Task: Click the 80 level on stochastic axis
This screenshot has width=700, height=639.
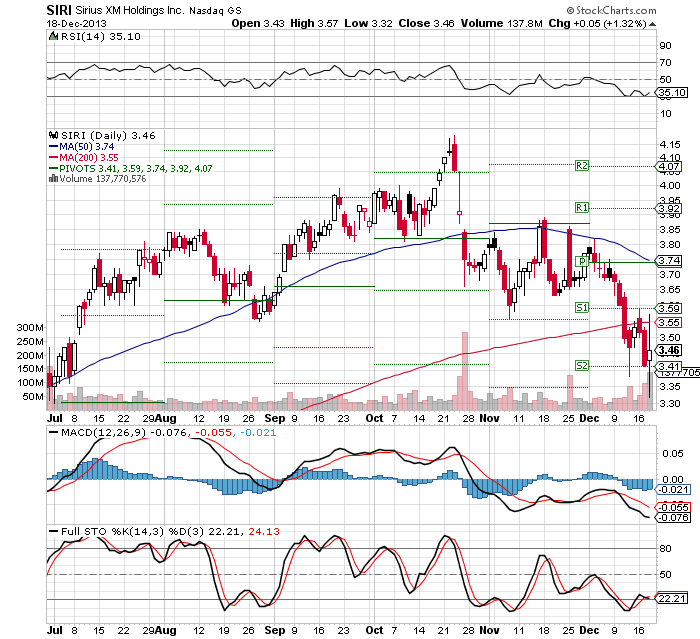Action: [x=665, y=548]
